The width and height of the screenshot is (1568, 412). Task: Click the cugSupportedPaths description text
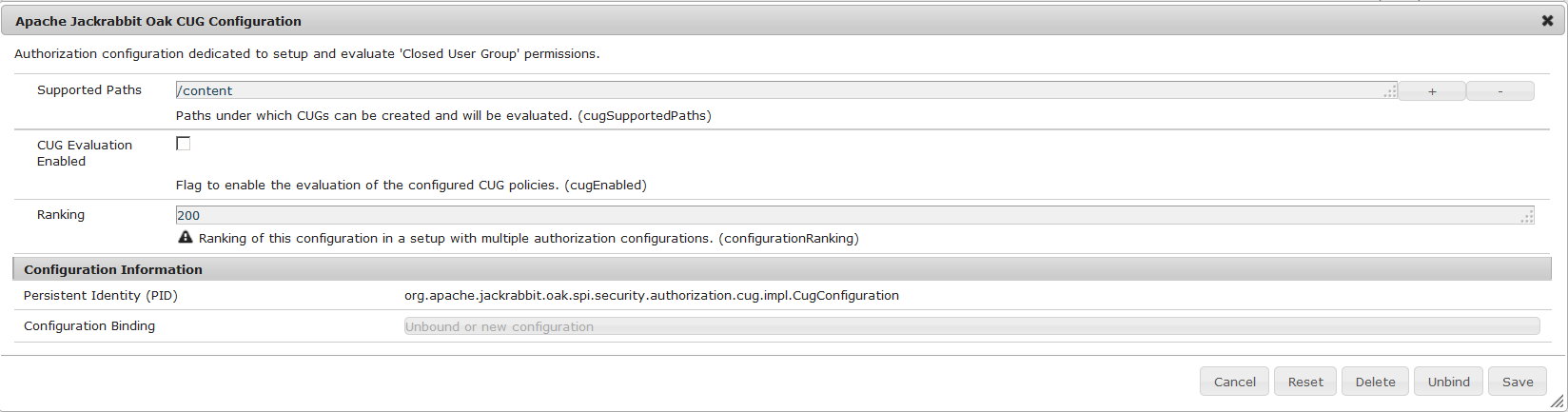pos(443,116)
